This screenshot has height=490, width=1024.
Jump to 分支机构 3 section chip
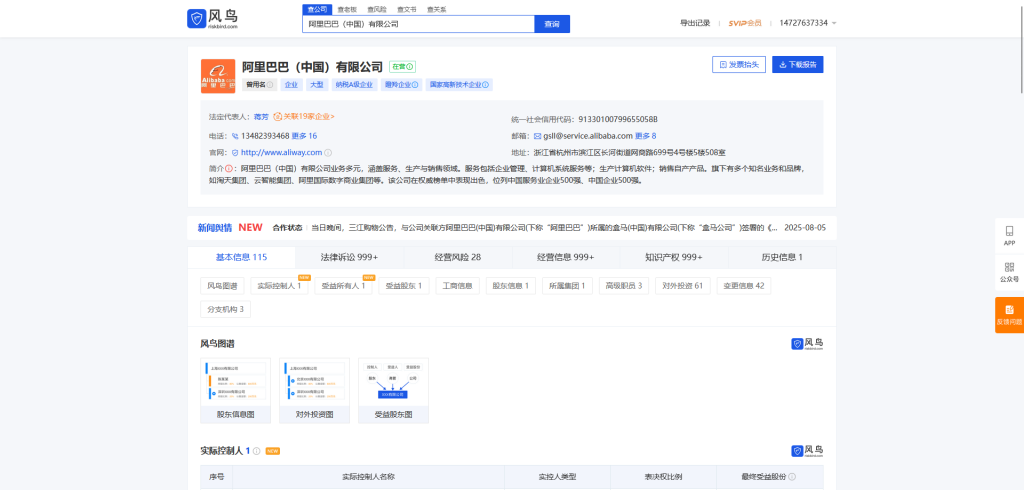click(x=225, y=309)
